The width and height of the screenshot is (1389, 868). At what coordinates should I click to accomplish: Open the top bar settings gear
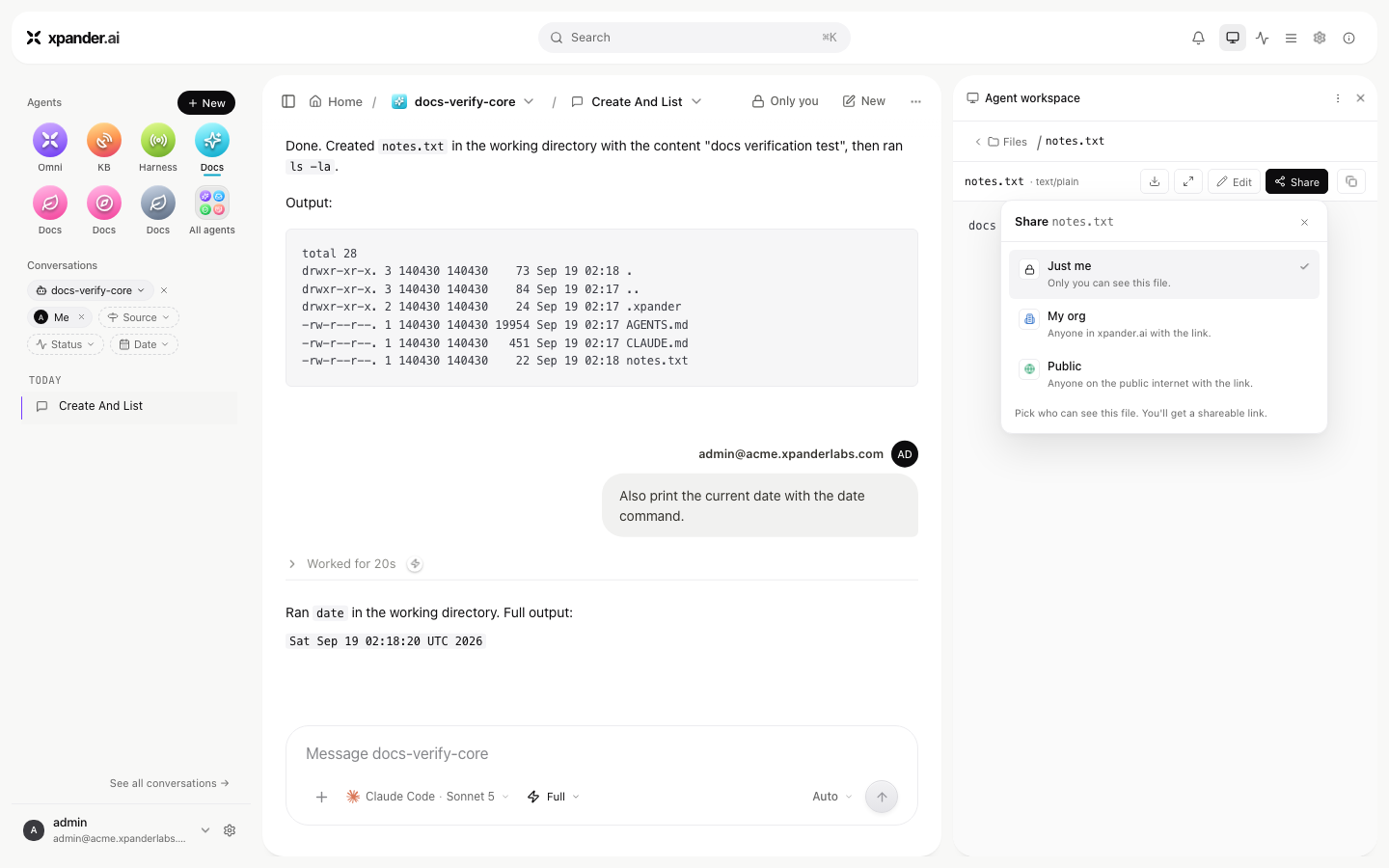[1320, 38]
